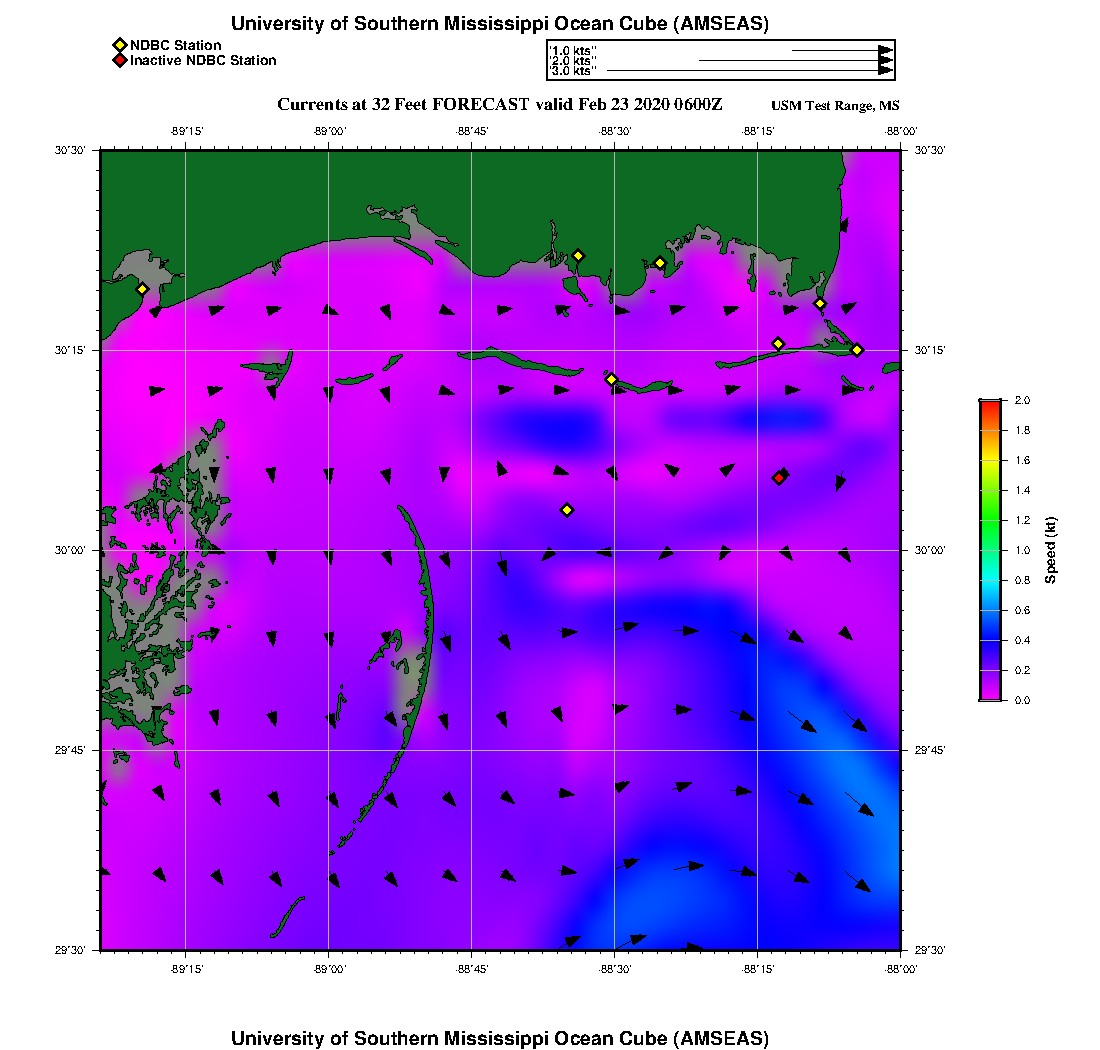Viewport: 1100px width, 1050px height.
Task: Click the 29'30' latitude label on the right axis
Action: [x=930, y=950]
